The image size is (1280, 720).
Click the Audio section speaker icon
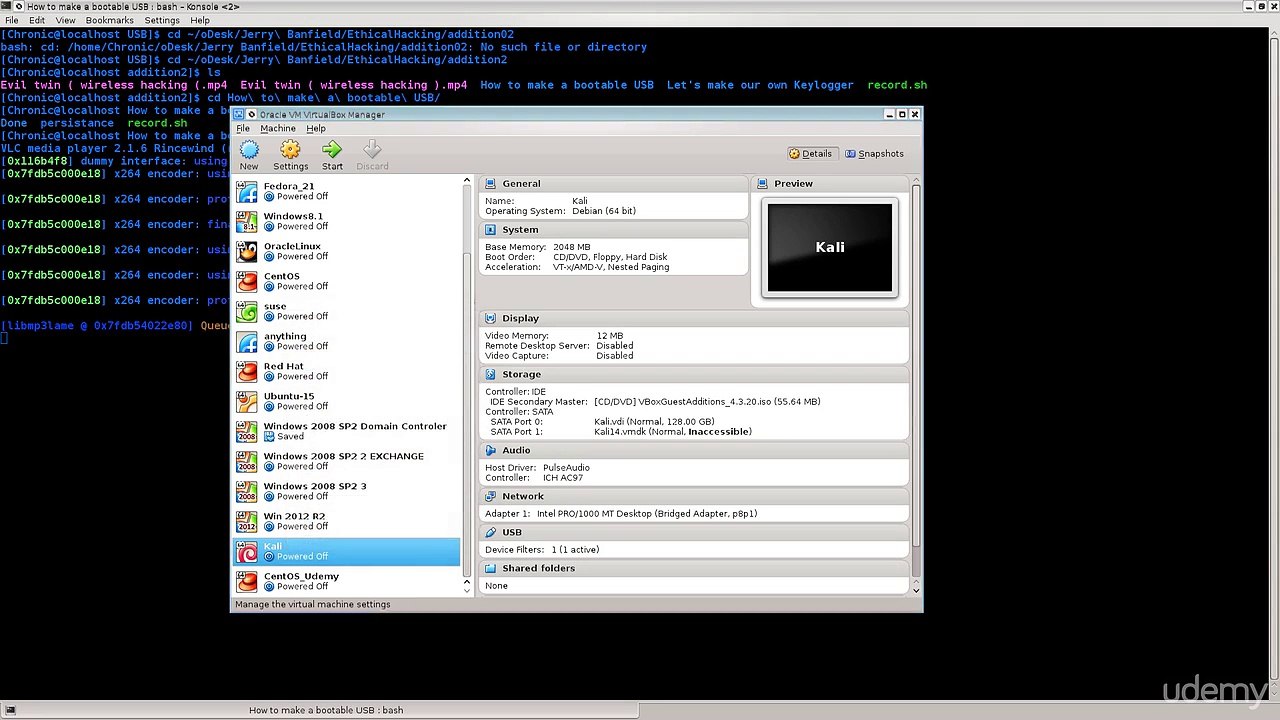point(490,450)
